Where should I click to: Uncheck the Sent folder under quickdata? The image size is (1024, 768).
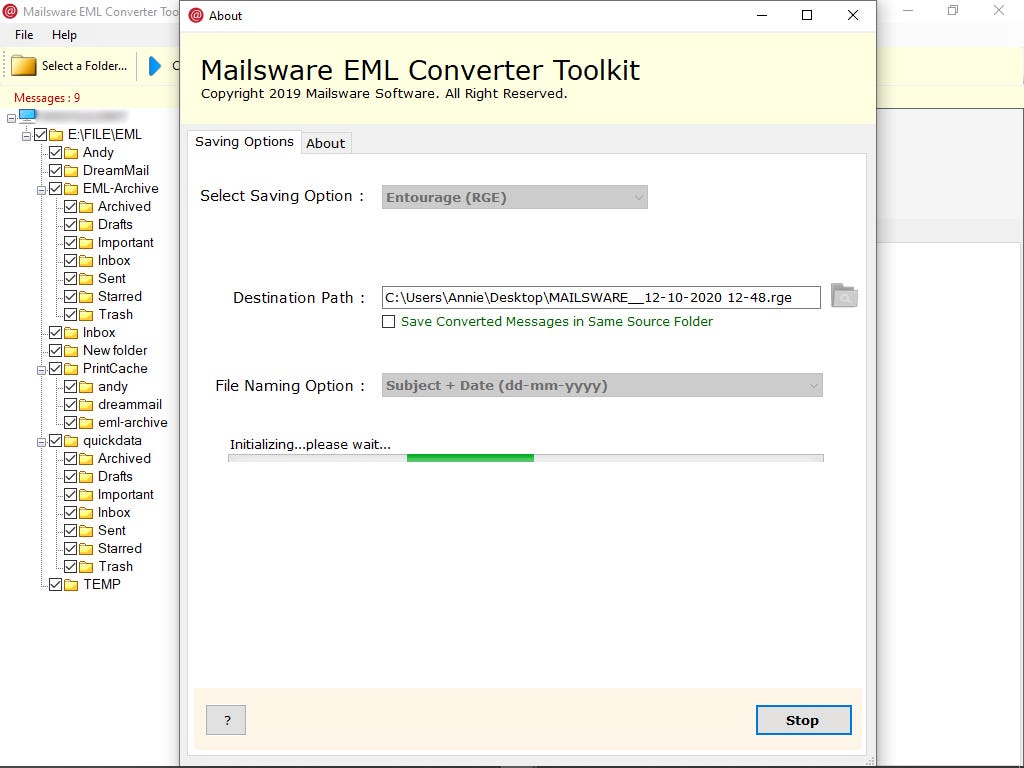[x=72, y=530]
